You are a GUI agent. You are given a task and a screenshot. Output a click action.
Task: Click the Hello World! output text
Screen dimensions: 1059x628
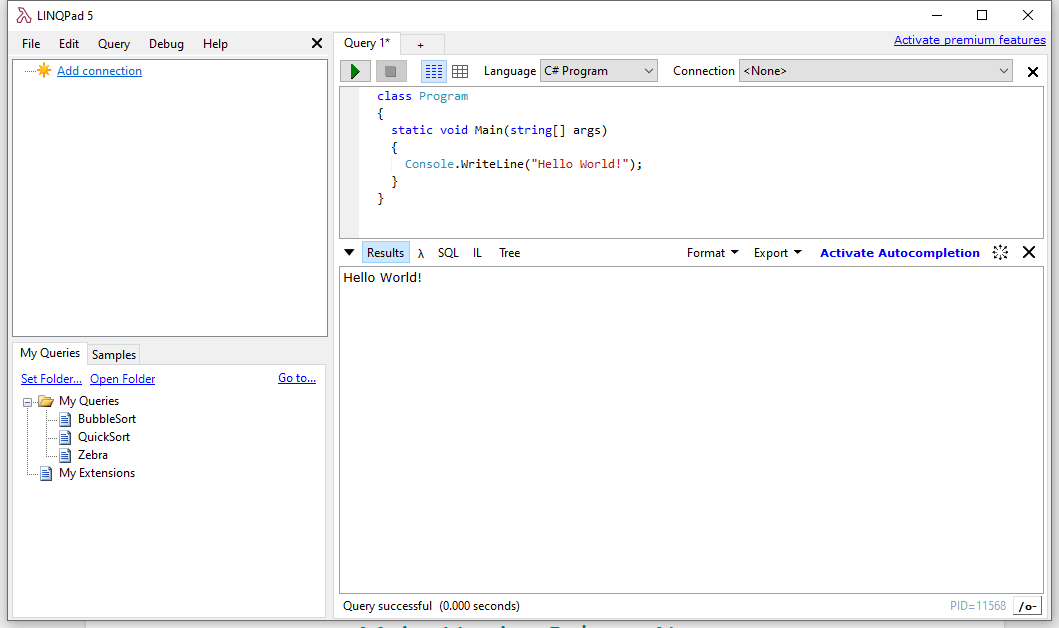coord(382,278)
